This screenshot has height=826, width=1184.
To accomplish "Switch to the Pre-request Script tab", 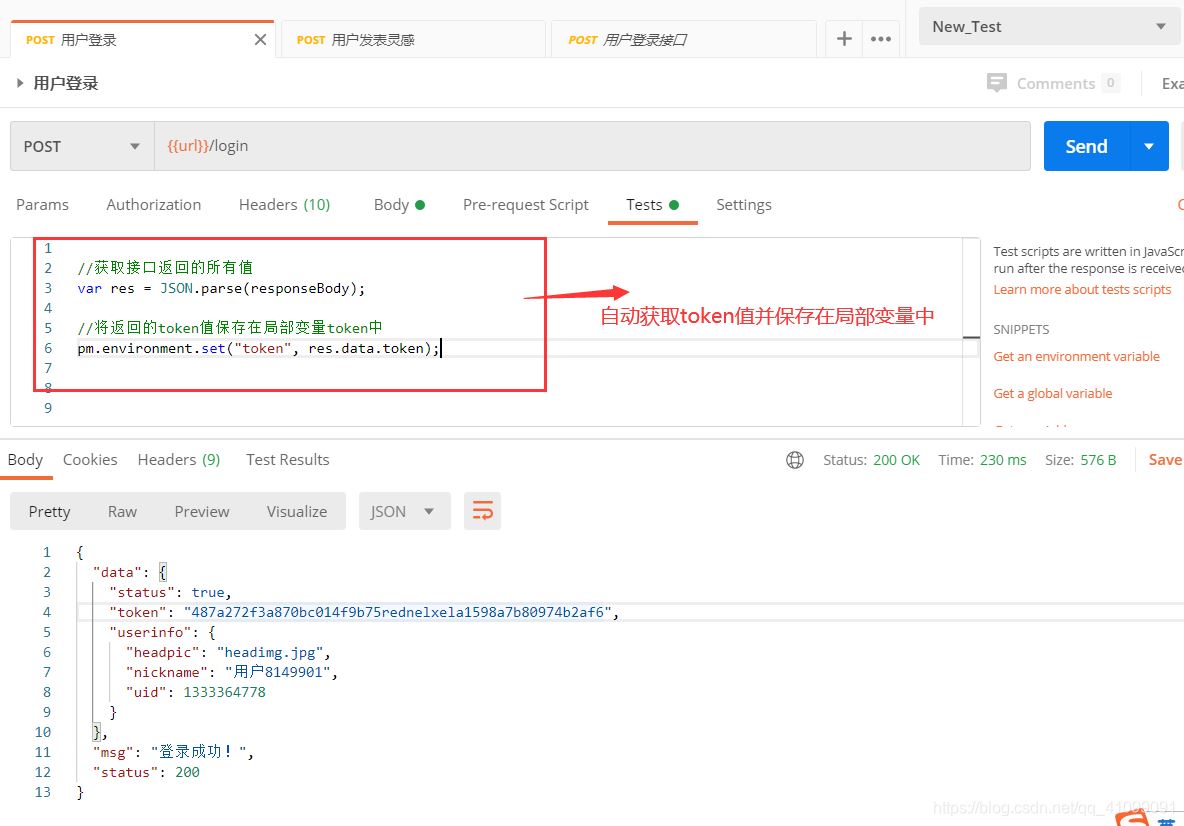I will pyautogui.click(x=526, y=205).
